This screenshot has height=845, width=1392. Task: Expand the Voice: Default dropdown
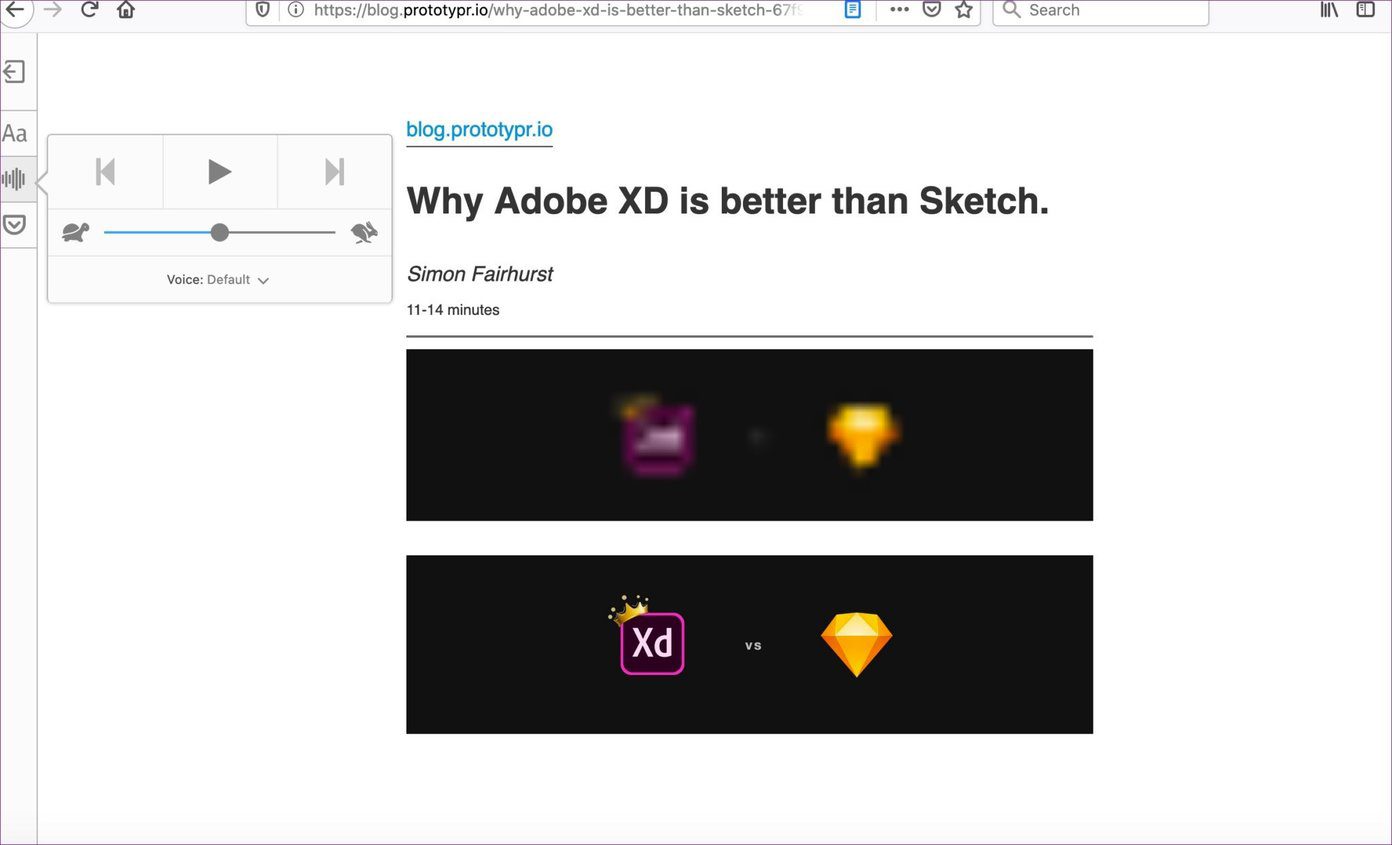point(219,280)
